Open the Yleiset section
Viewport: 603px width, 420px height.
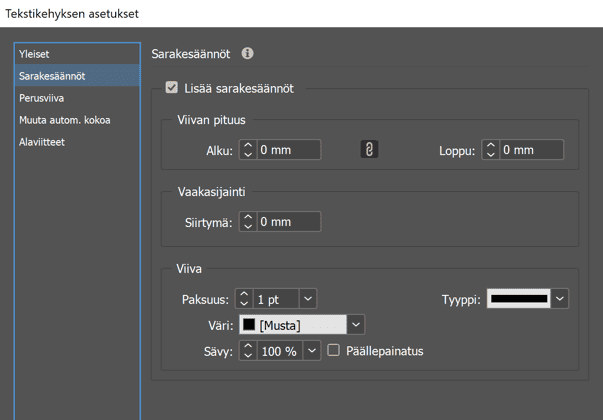[x=77, y=54]
